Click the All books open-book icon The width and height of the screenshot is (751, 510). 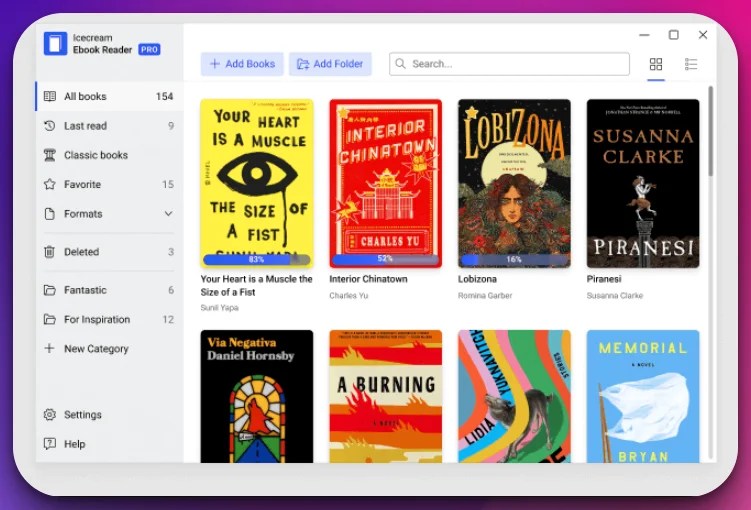[49, 96]
